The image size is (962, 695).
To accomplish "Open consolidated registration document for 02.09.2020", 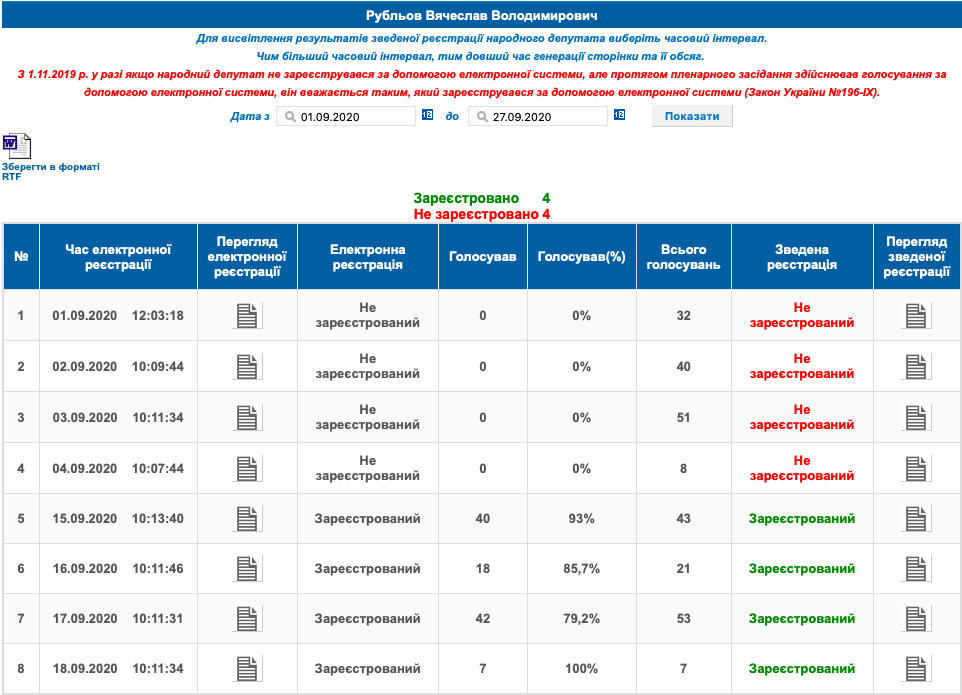I will tap(916, 366).
